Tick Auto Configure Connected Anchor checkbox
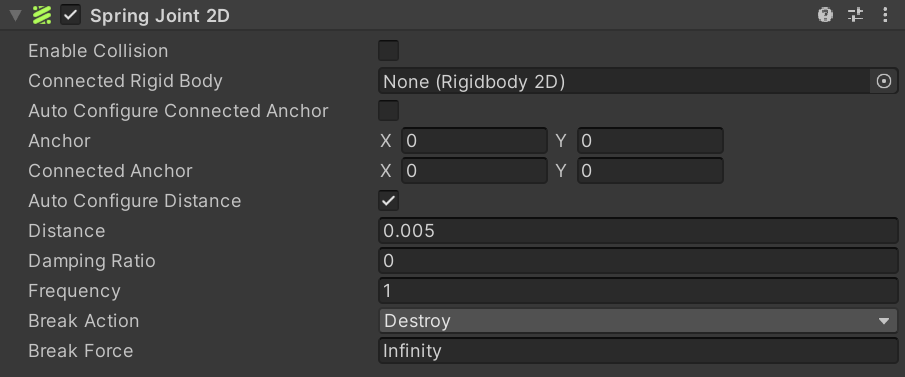Image resolution: width=905 pixels, height=377 pixels. [388, 111]
